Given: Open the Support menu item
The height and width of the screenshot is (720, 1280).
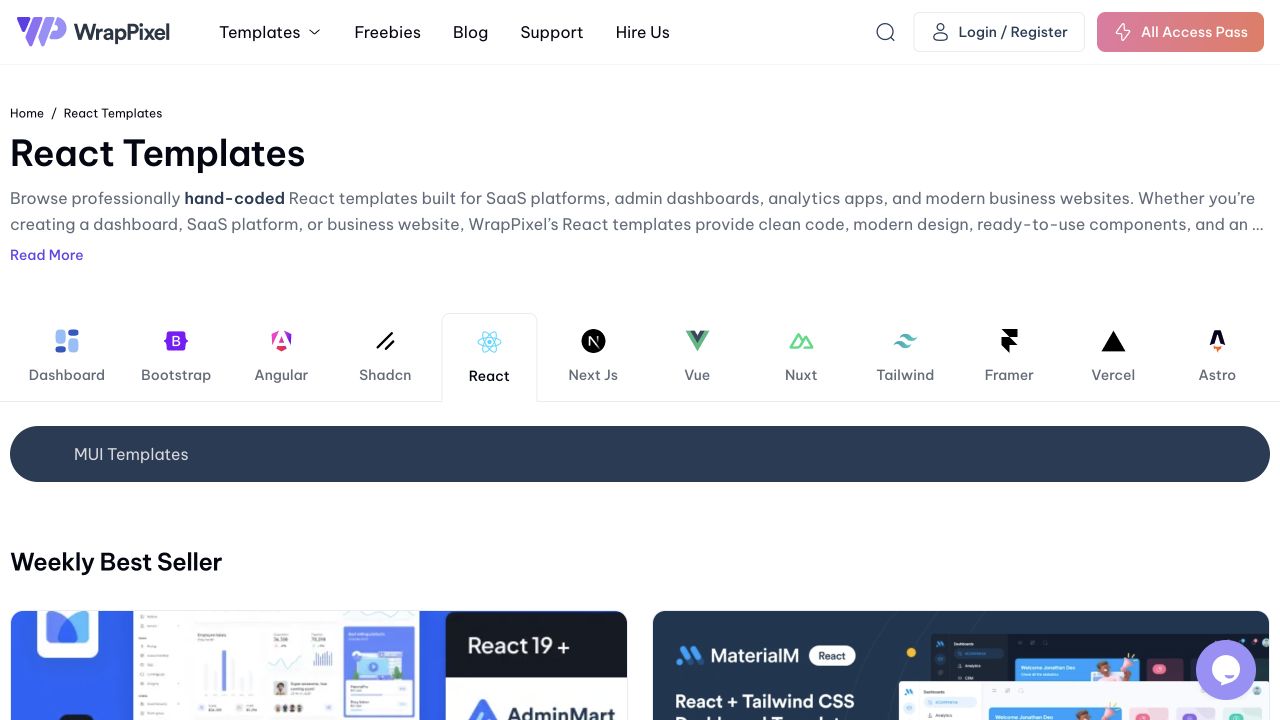Looking at the screenshot, I should point(551,32).
